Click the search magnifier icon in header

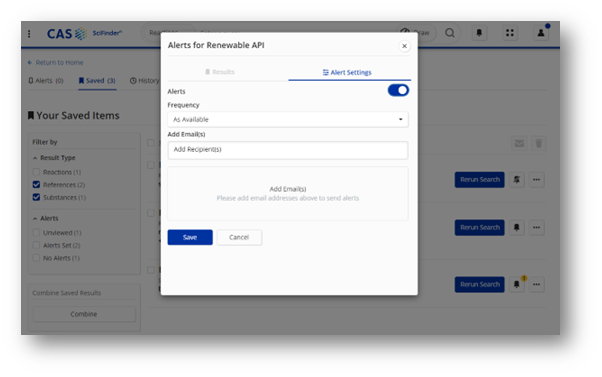(450, 33)
